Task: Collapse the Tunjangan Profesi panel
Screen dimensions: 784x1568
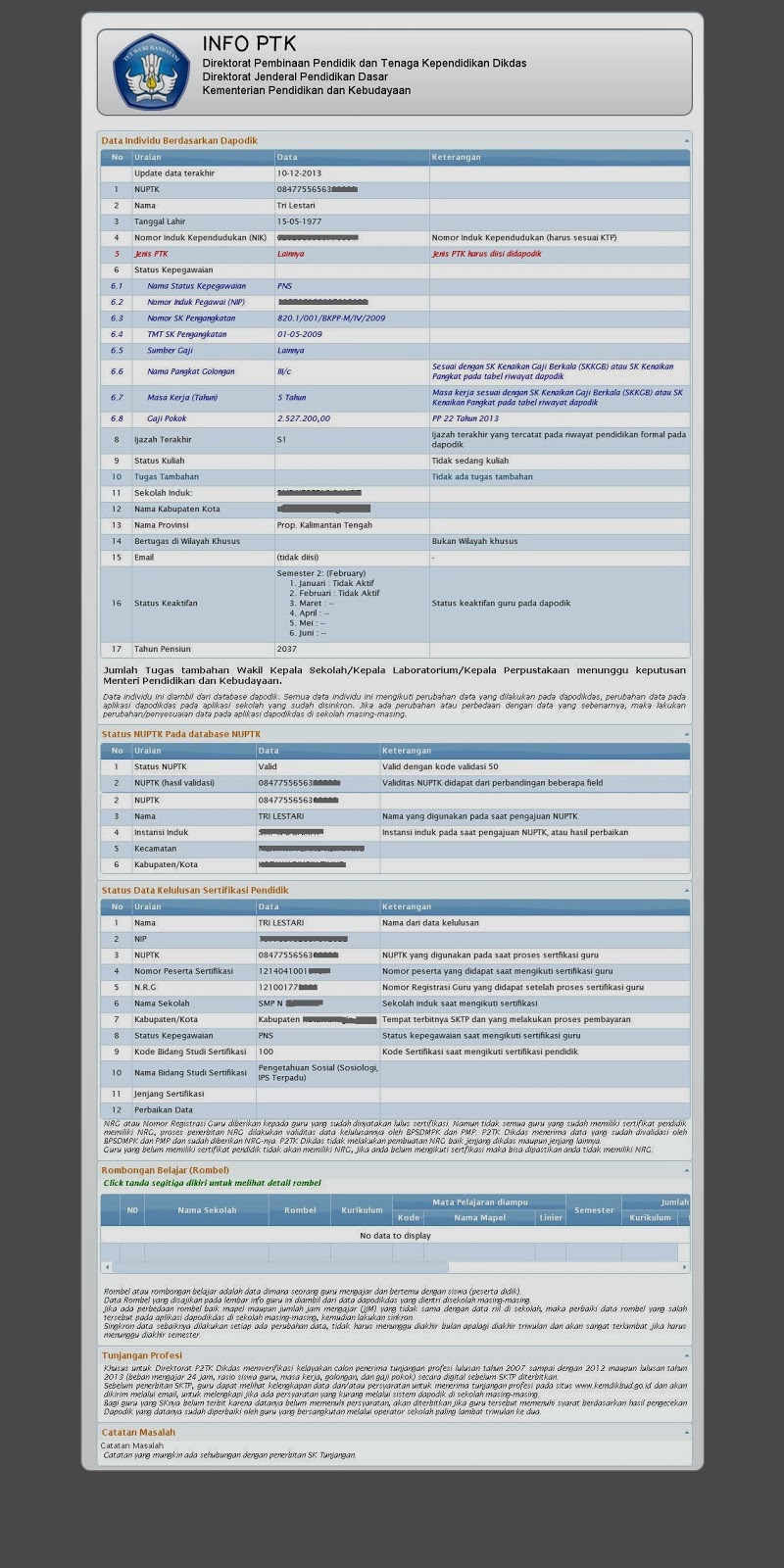Action: pos(686,1356)
